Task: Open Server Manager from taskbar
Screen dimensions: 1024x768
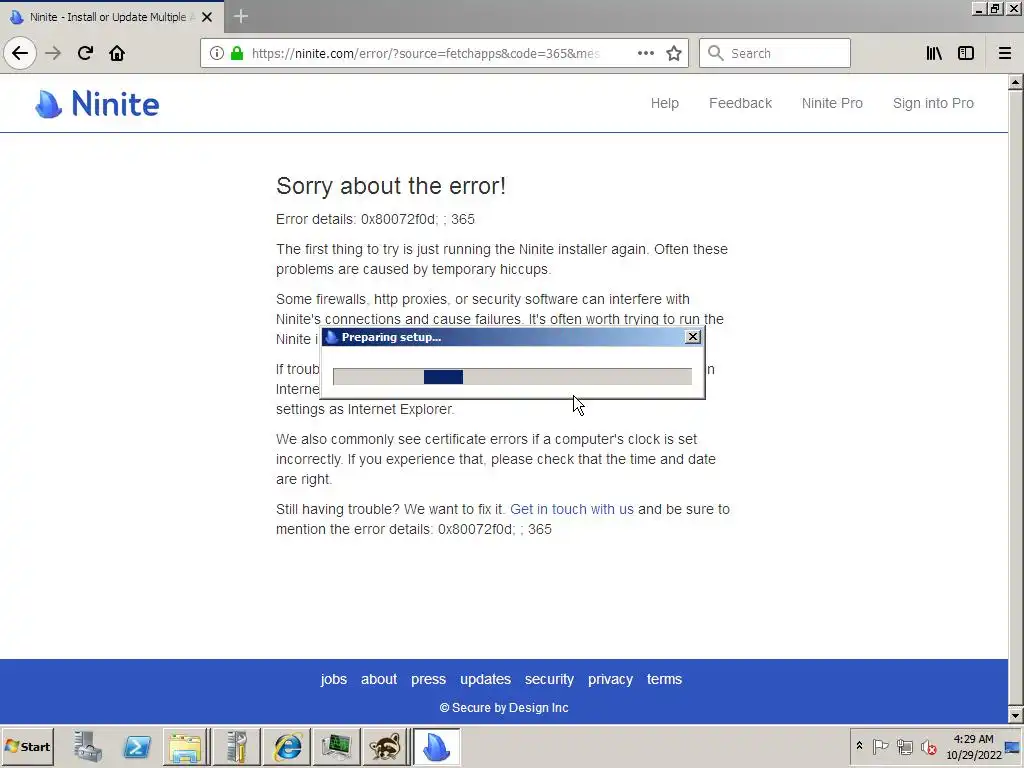Action: pyautogui.click(x=88, y=746)
